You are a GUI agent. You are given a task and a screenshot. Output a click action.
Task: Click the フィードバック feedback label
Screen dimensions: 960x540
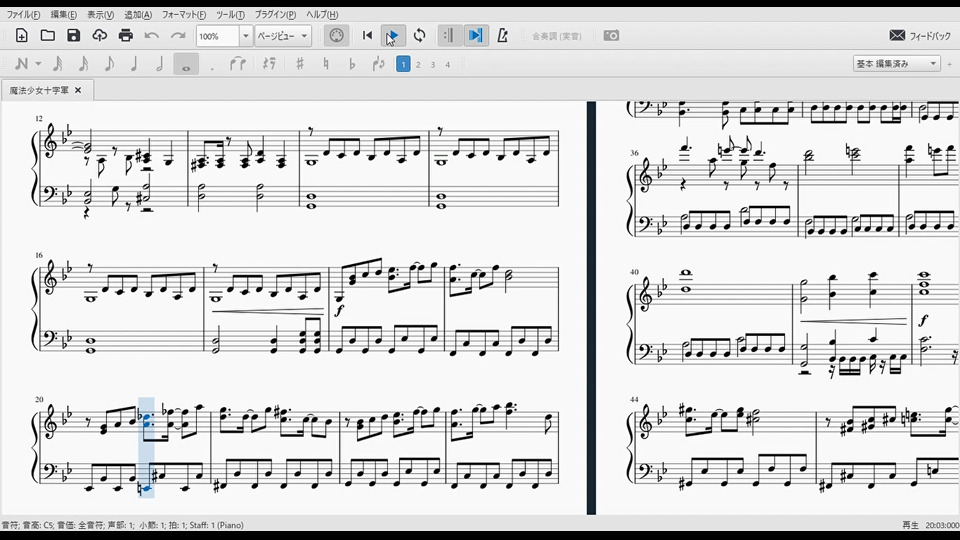click(x=930, y=36)
